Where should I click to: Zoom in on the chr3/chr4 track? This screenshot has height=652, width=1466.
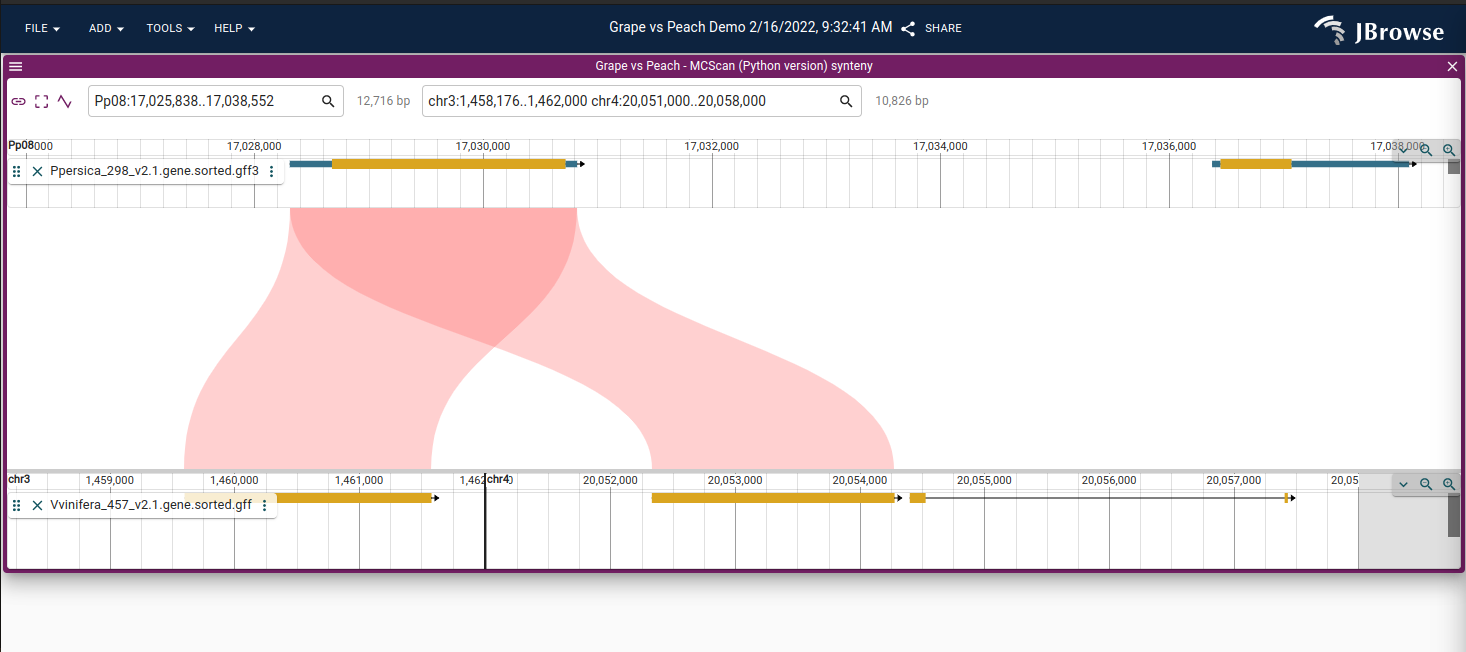click(x=1448, y=483)
